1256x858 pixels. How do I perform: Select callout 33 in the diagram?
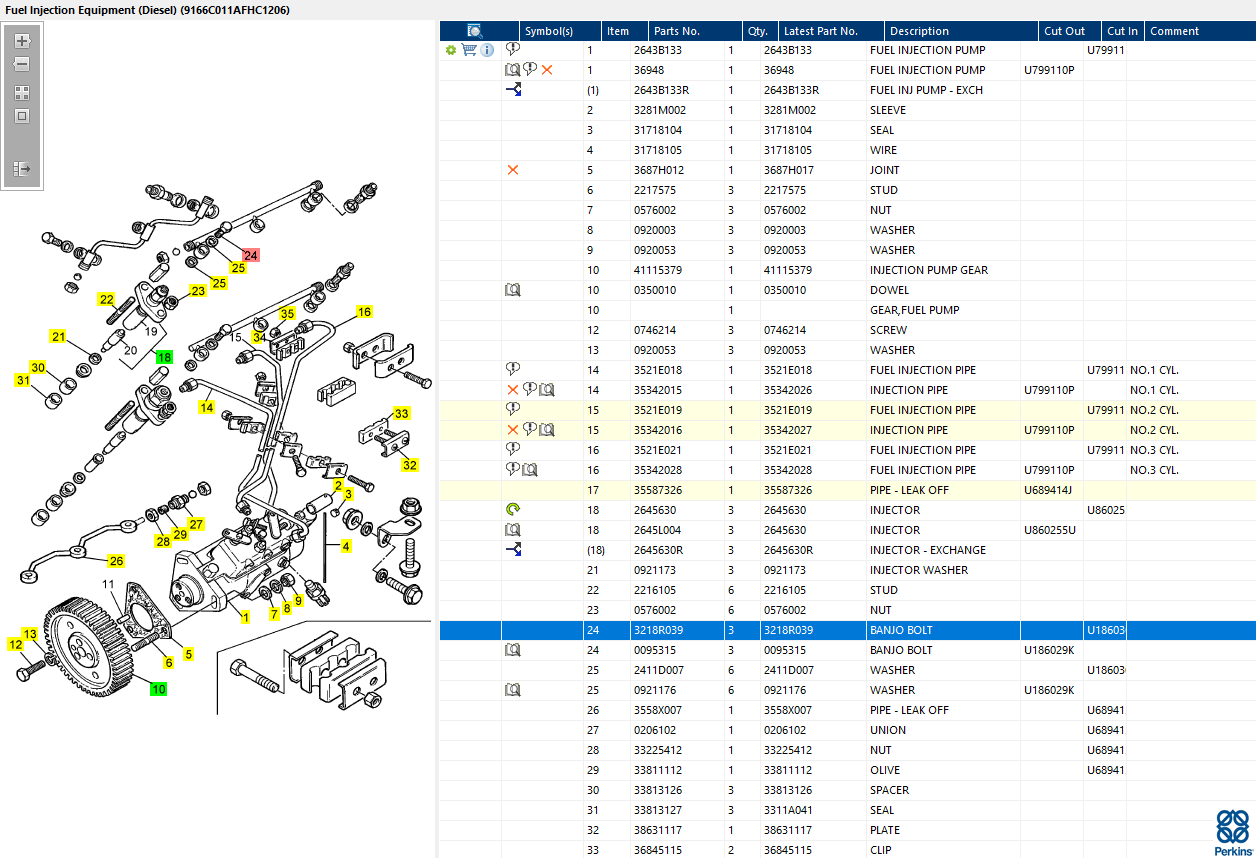click(x=402, y=413)
